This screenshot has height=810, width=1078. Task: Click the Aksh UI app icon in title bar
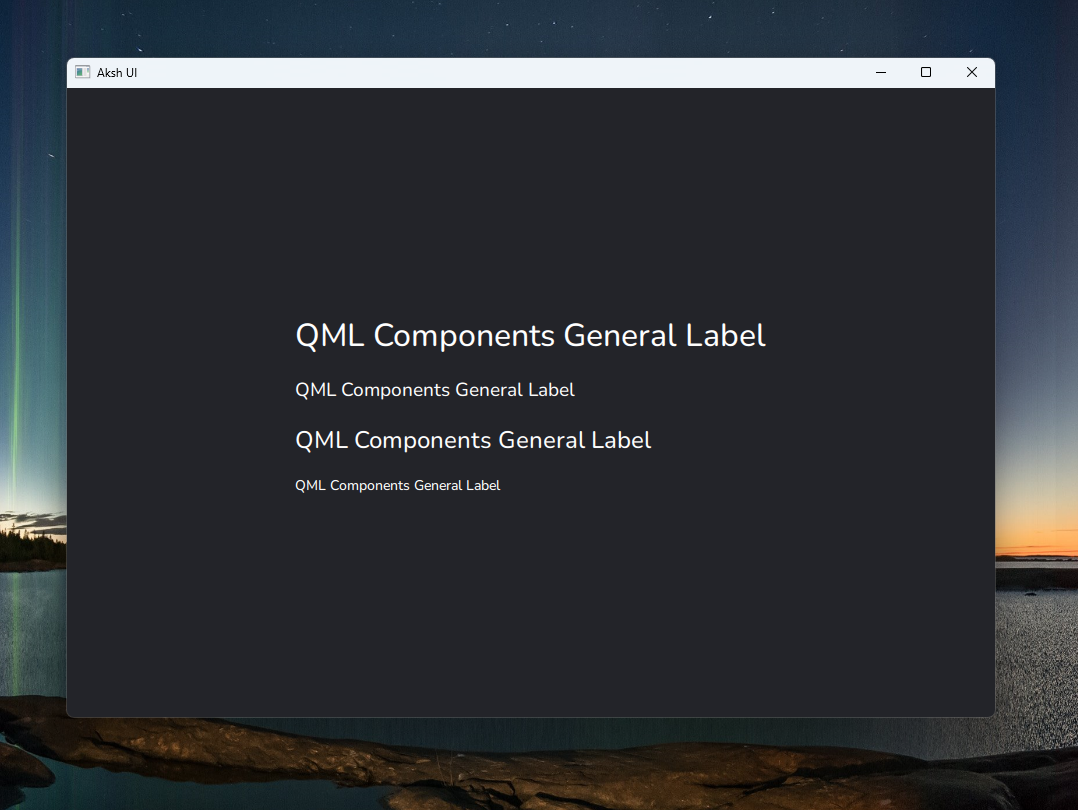(x=83, y=72)
